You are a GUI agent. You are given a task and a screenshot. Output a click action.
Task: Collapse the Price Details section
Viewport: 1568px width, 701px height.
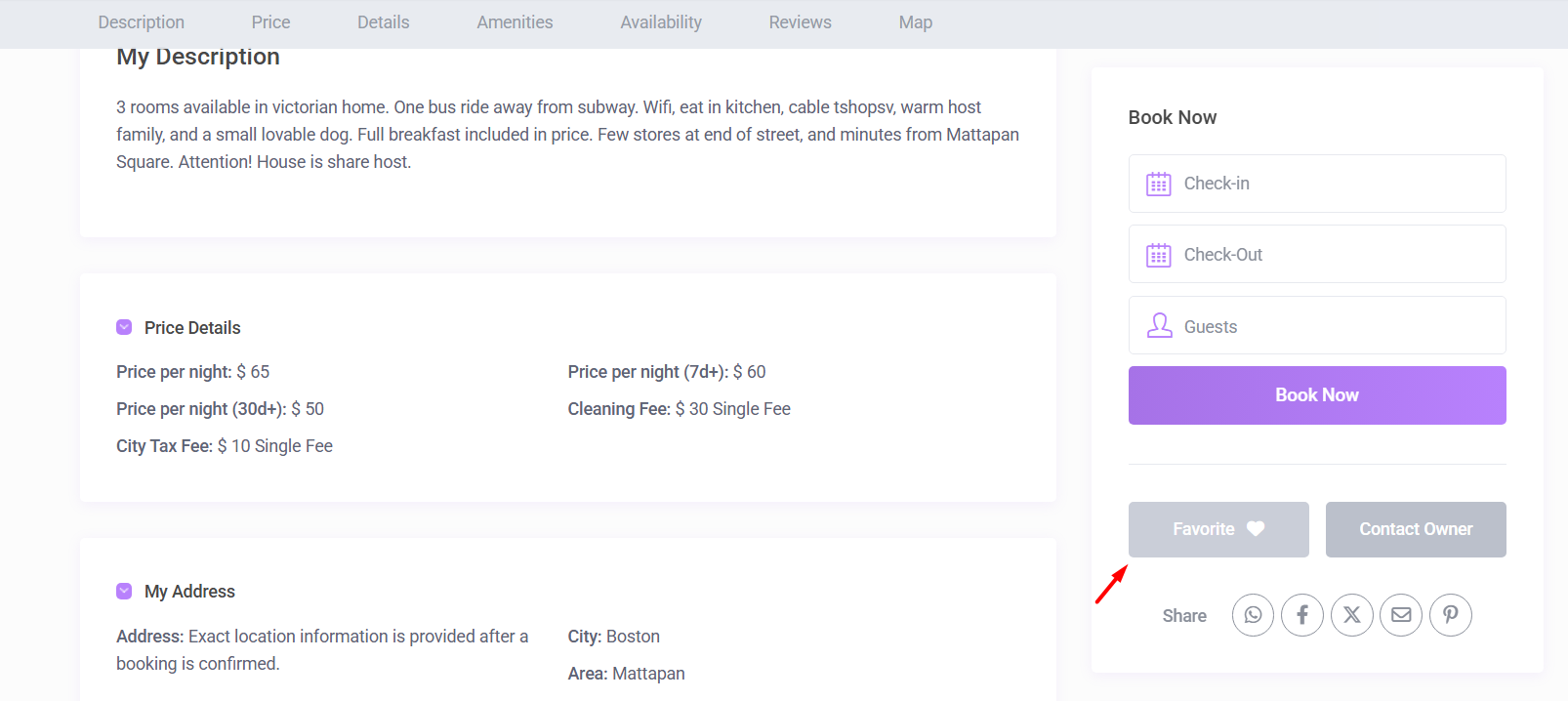coord(124,327)
